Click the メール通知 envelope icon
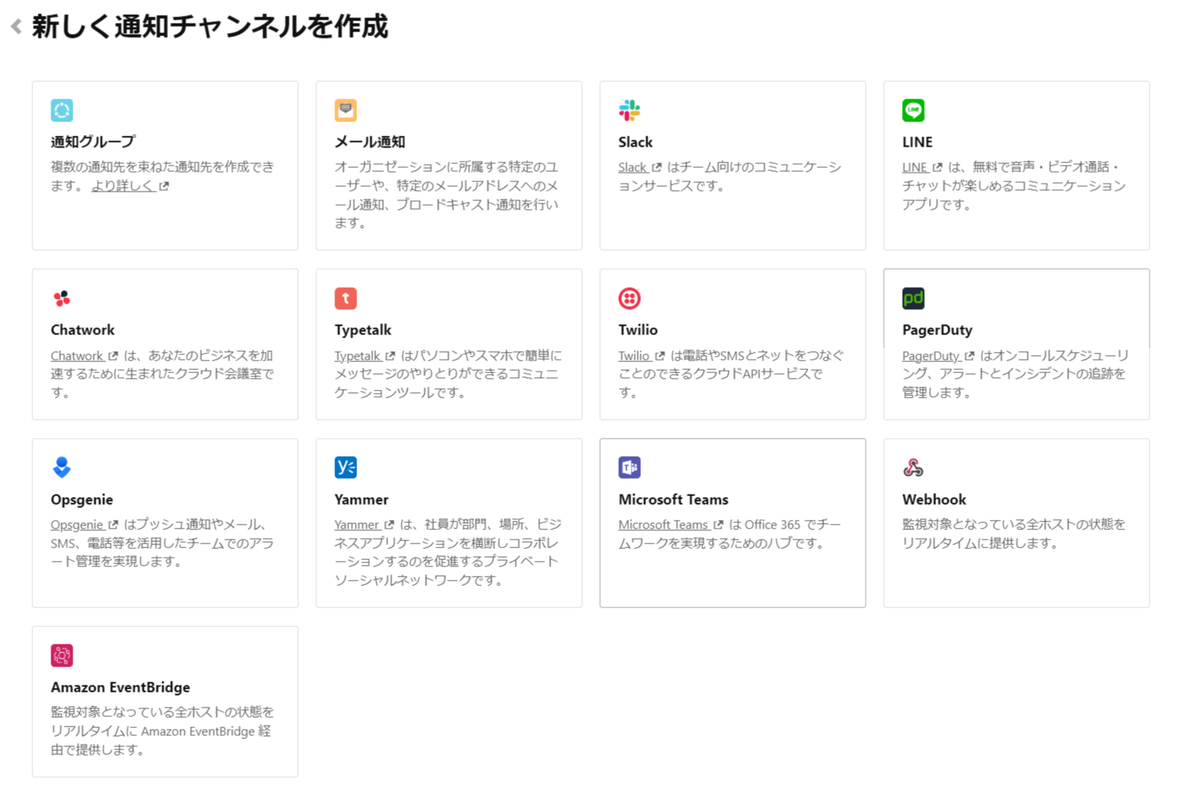1200x795 pixels. pyautogui.click(x=346, y=110)
